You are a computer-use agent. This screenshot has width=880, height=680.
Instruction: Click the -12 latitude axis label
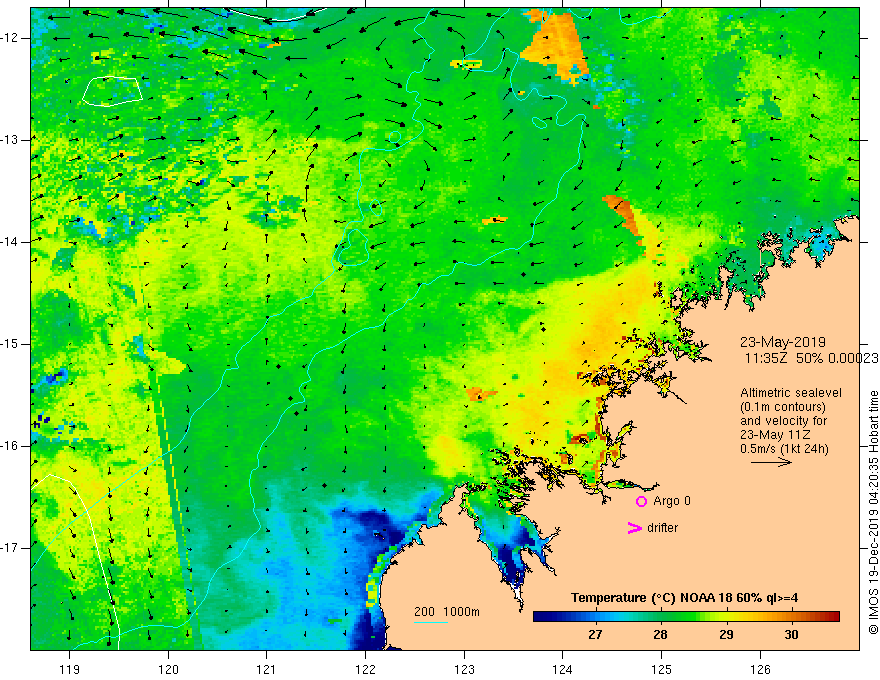coord(10,38)
